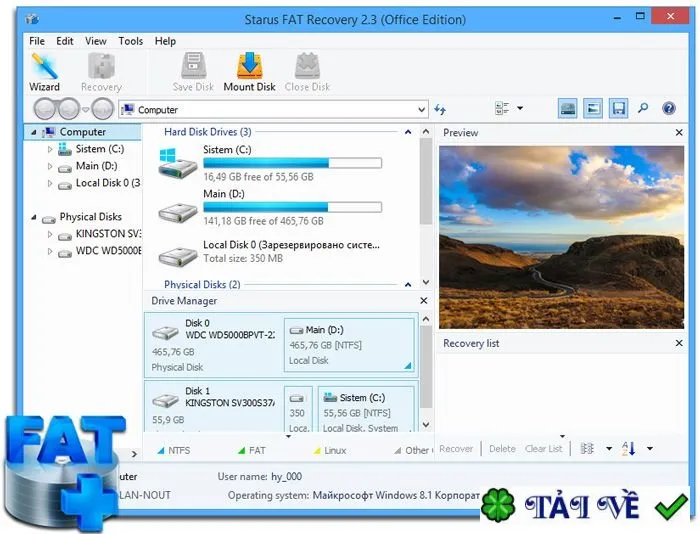This screenshot has height=534, width=700.
Task: Click the FAT legend label
Action: coord(257,451)
